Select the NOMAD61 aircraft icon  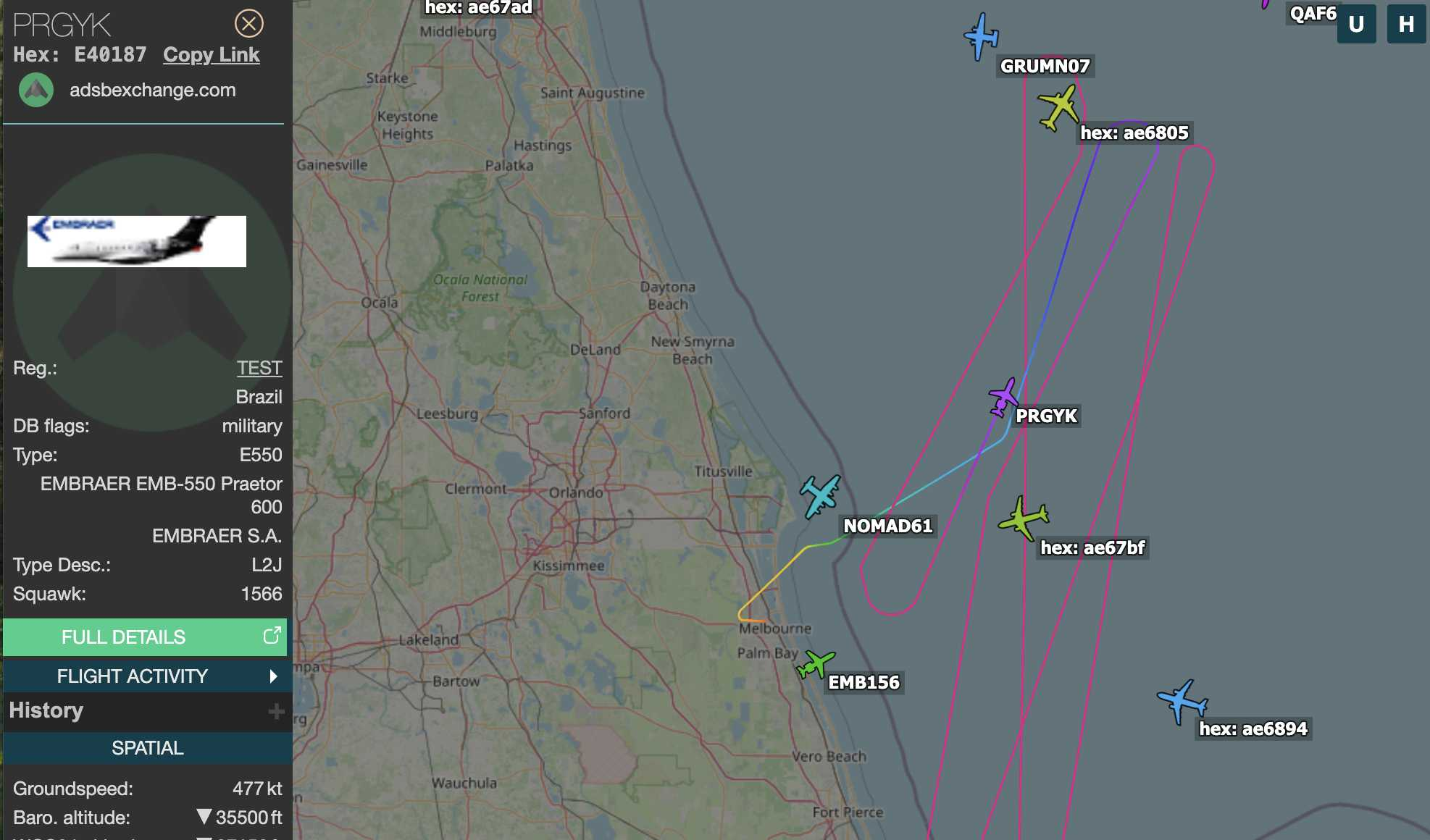tap(820, 496)
